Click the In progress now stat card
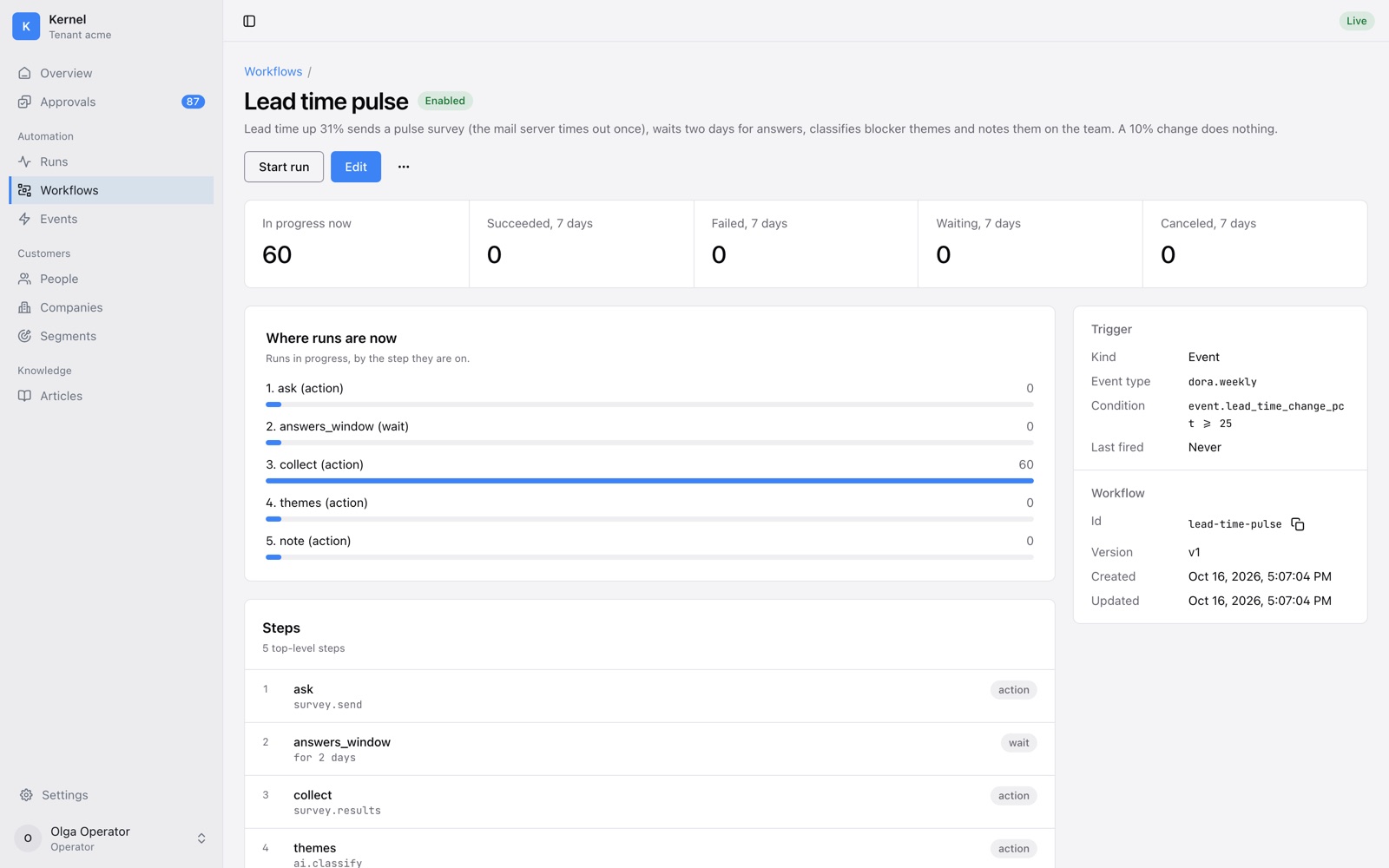This screenshot has width=1389, height=868. (x=357, y=244)
